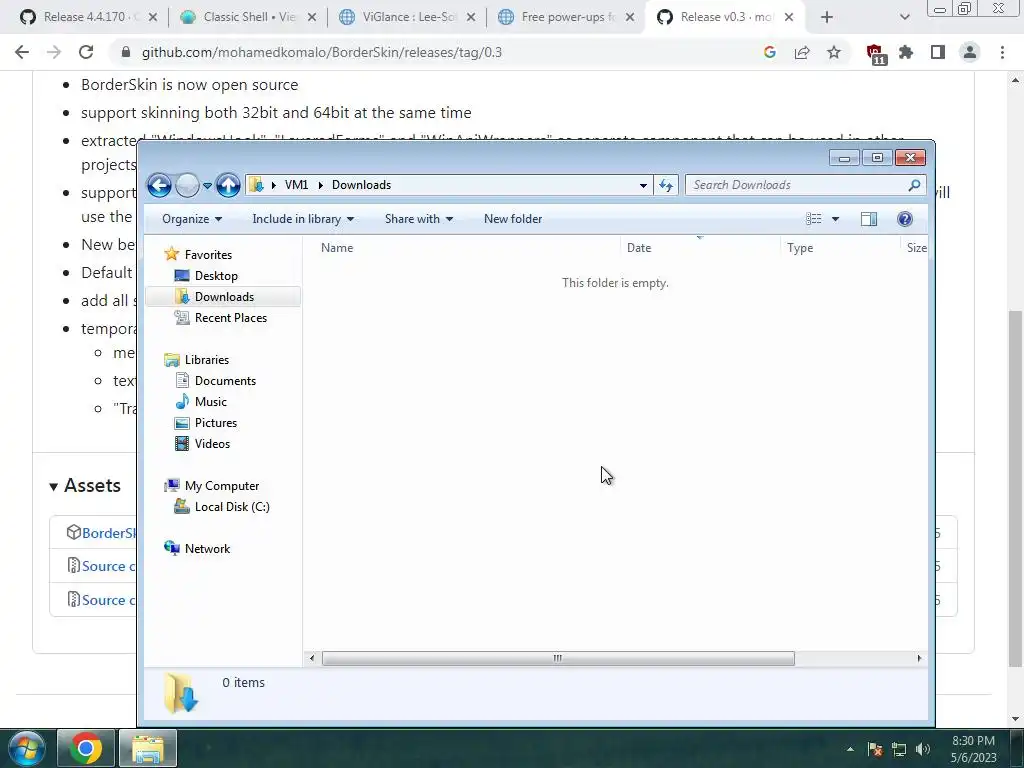This screenshot has height=768, width=1024.
Task: Go back in Chrome
Action: (22, 52)
